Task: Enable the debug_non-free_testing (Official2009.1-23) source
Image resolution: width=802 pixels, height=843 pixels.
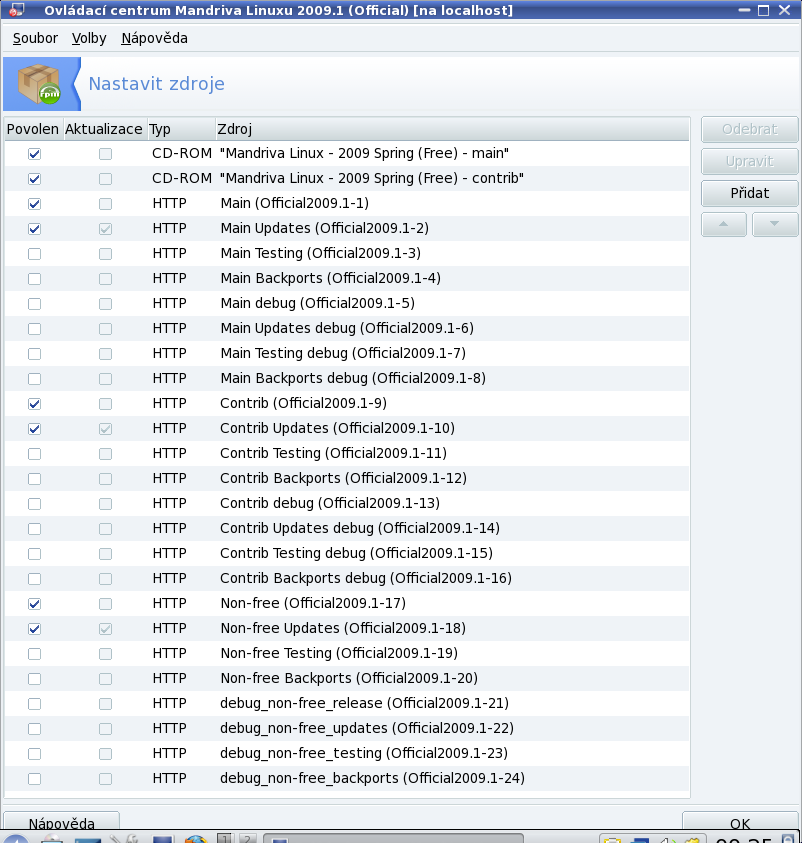Action: click(34, 754)
